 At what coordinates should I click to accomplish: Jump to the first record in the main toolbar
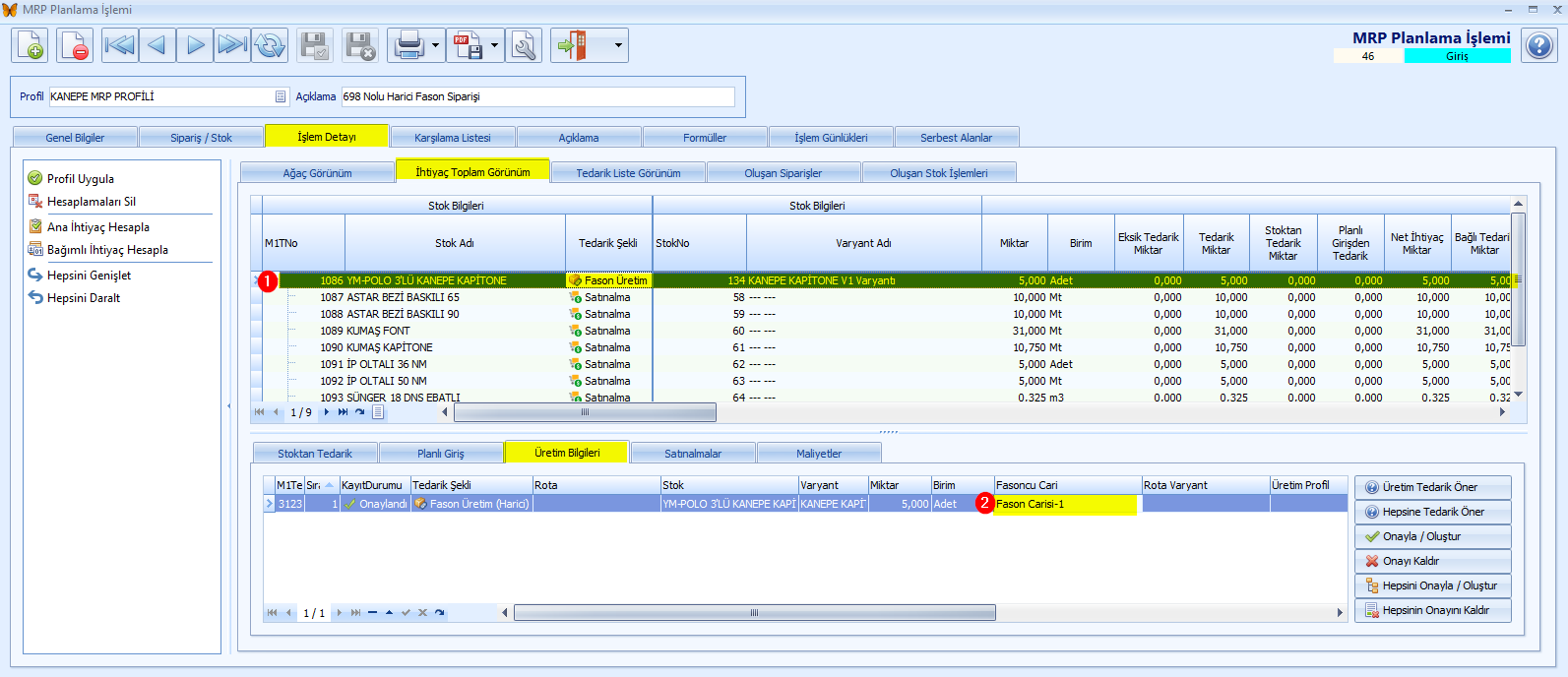(x=120, y=45)
